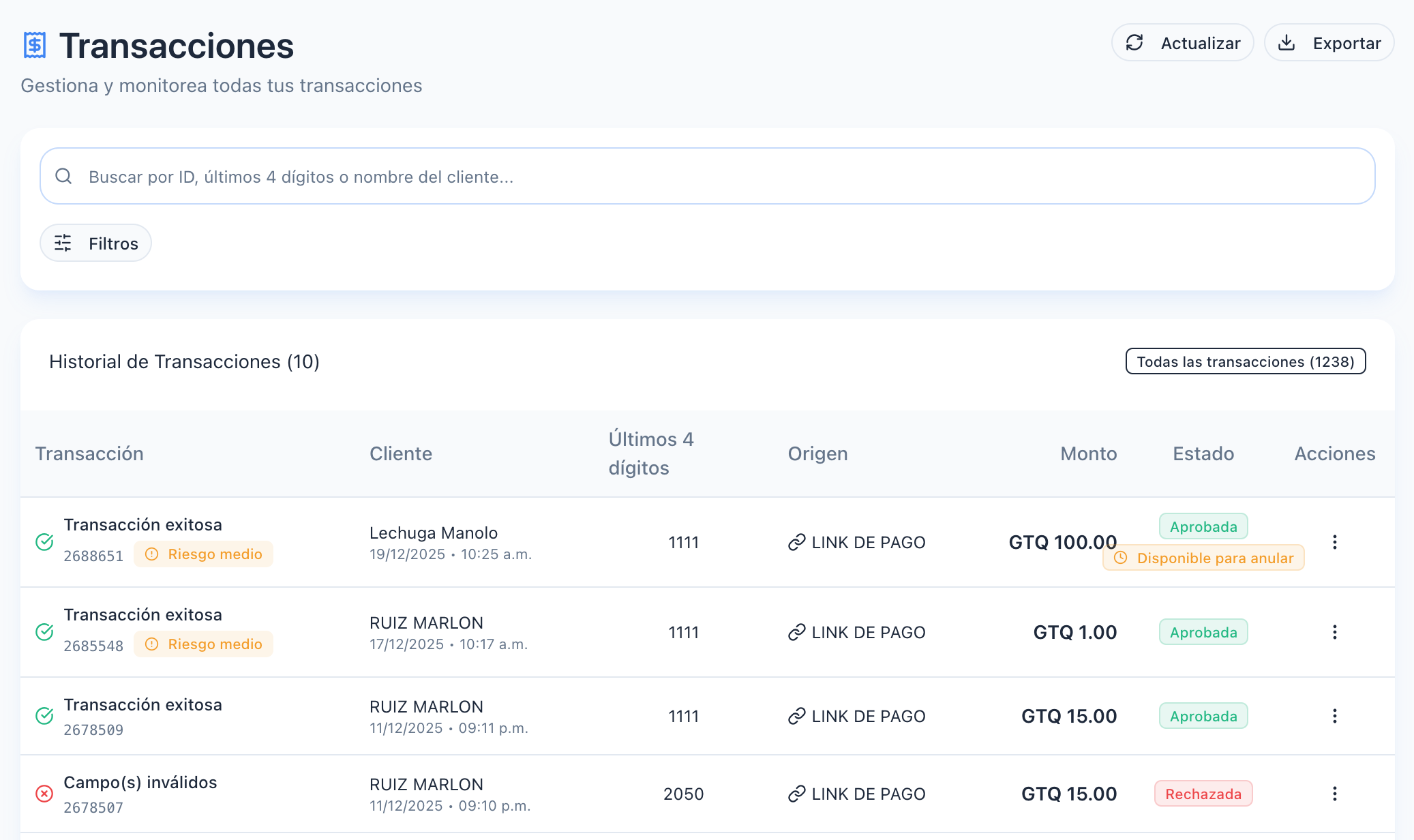Click Disponible para anular badge
The image size is (1414, 840).
tap(1203, 558)
